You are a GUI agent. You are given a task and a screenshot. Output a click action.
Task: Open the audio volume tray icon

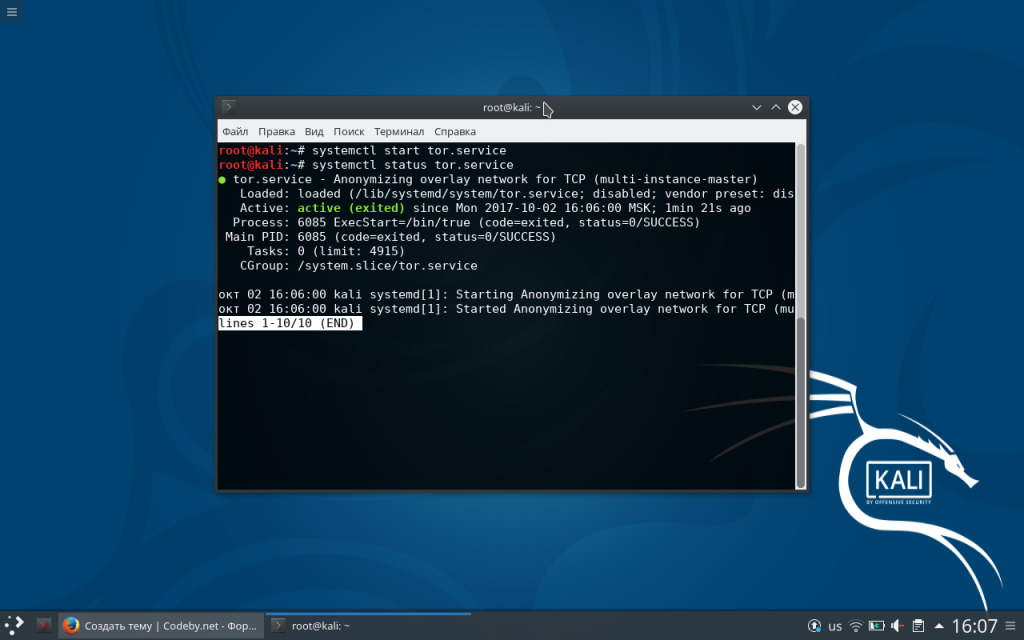point(898,626)
